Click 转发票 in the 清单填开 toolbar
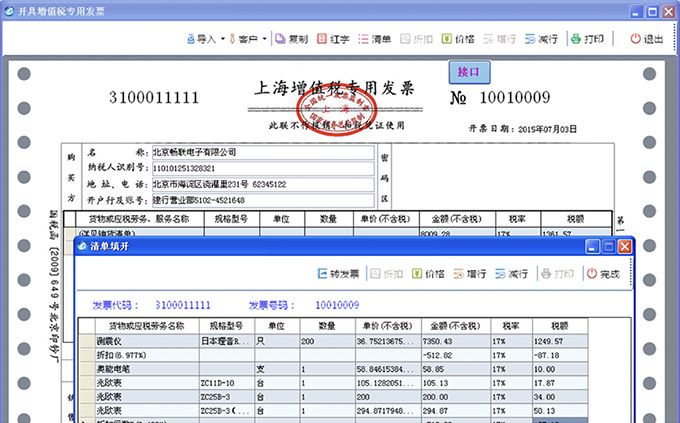The width and height of the screenshot is (680, 423). coord(339,274)
